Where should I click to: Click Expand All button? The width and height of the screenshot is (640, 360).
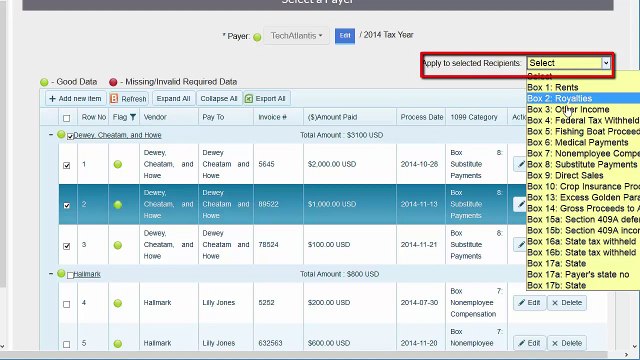point(173,99)
